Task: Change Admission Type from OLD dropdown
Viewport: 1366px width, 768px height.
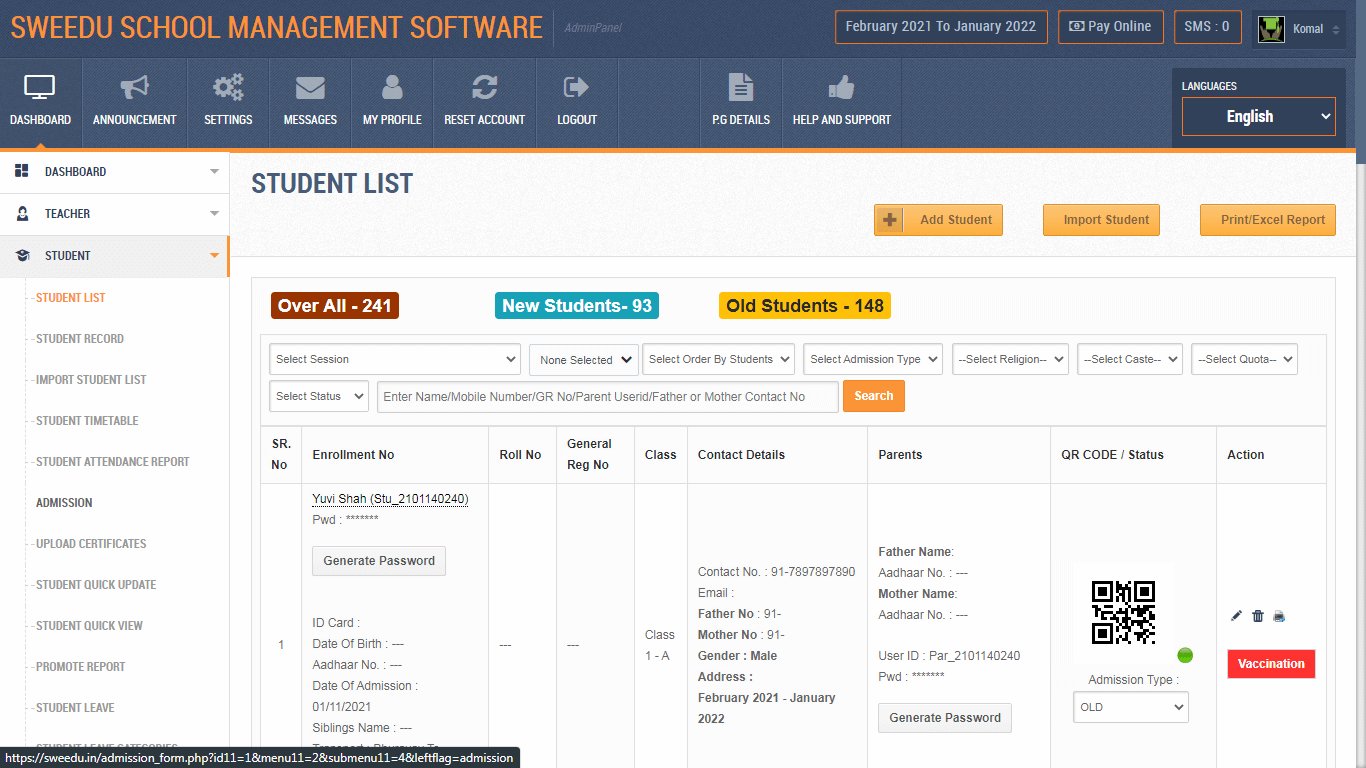Action: pyautogui.click(x=1130, y=707)
